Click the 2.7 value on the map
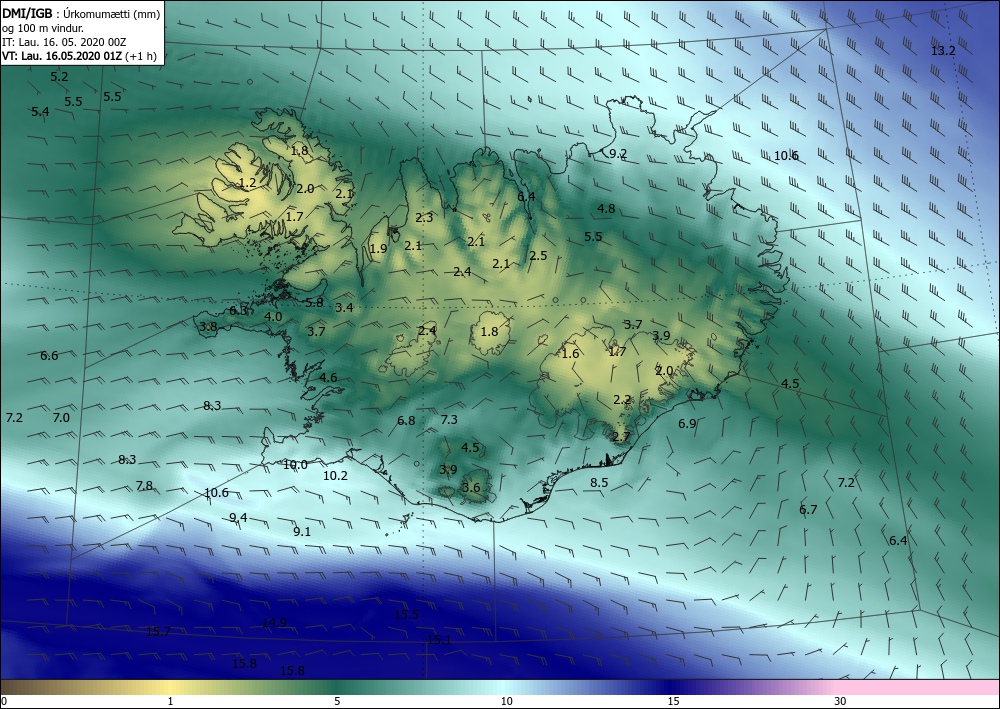 (621, 437)
